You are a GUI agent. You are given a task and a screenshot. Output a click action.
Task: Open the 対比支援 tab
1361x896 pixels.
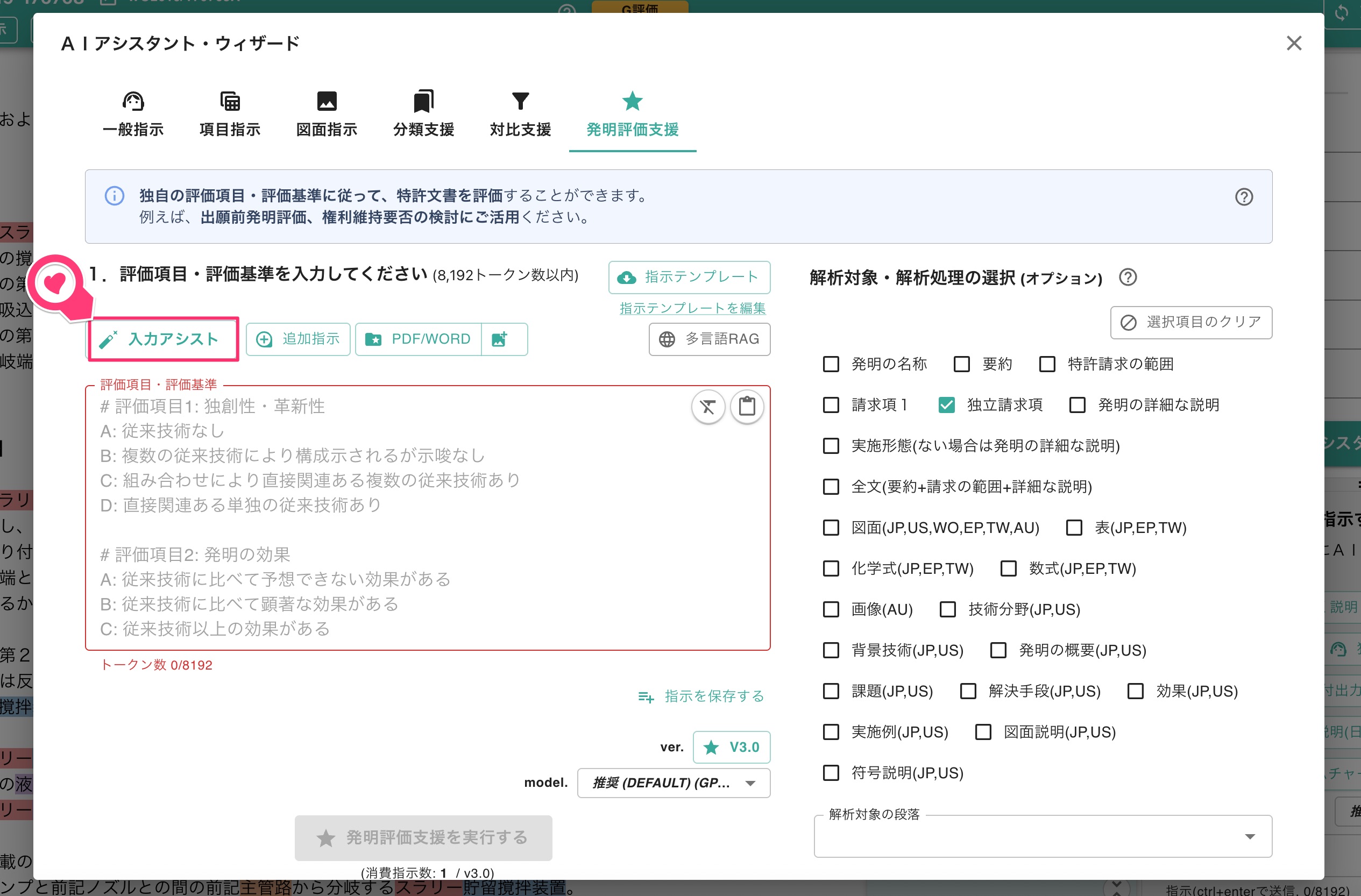[x=520, y=115]
